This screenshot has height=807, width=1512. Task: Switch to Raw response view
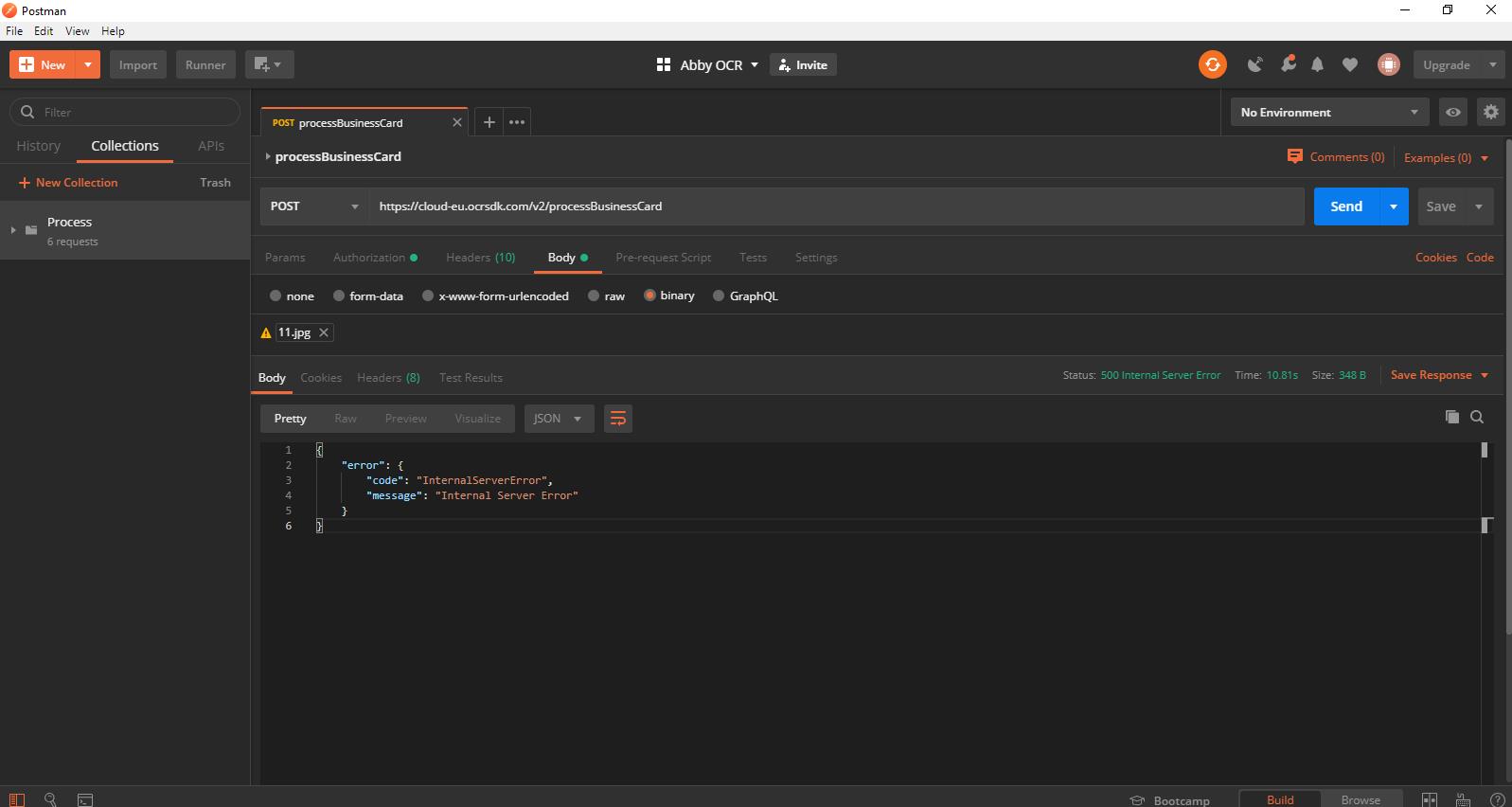(x=346, y=418)
